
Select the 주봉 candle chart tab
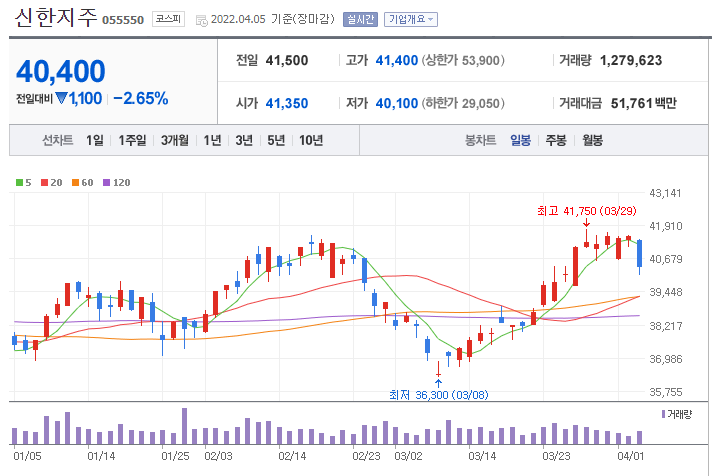[x=556, y=140]
